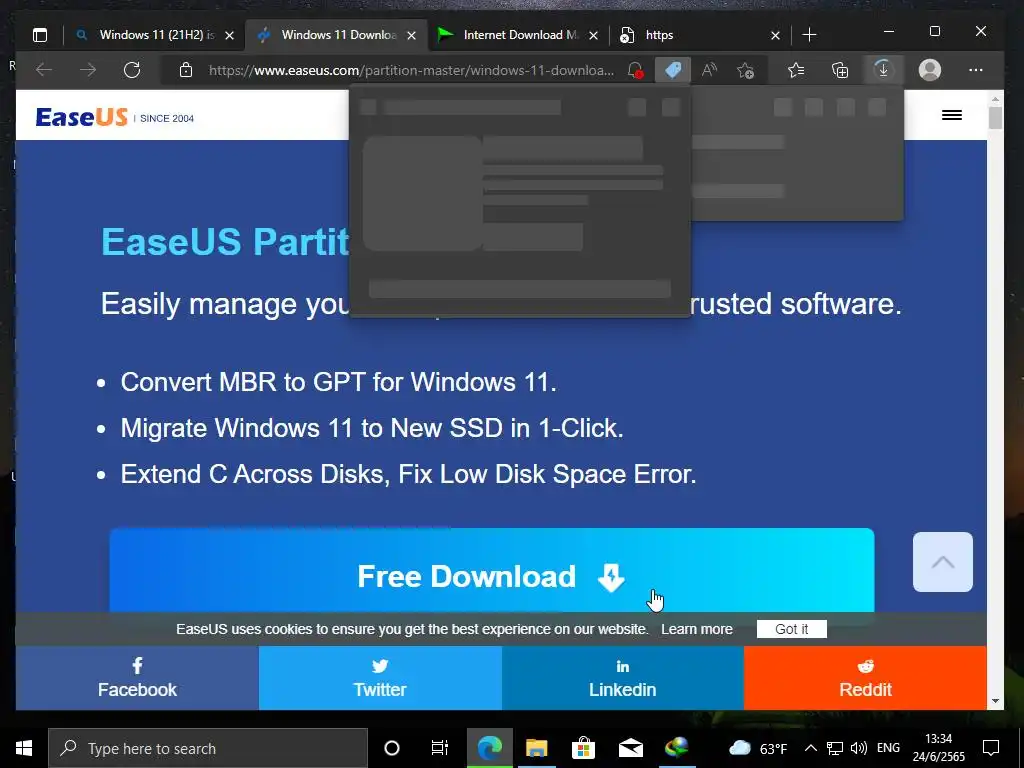This screenshot has height=768, width=1024.
Task: Open Edge Settings and more menu
Action: [x=976, y=70]
